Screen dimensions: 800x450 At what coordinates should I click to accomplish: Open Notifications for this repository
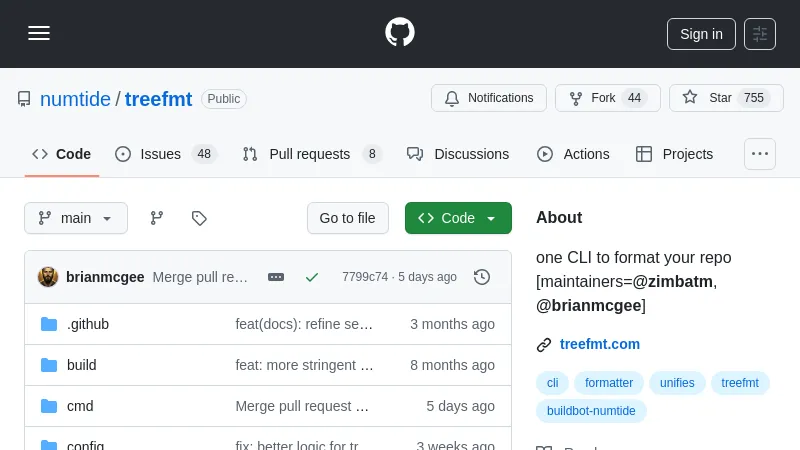(489, 98)
